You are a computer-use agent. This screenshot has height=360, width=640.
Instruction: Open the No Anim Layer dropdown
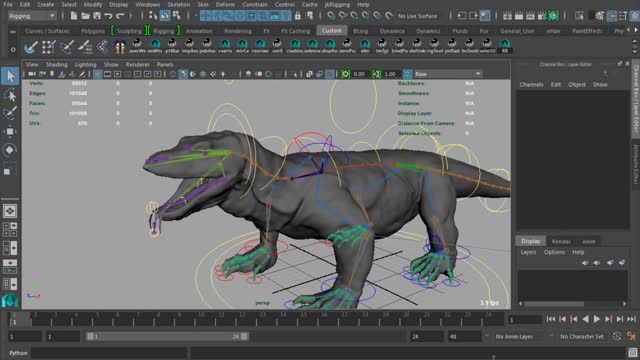click(519, 336)
